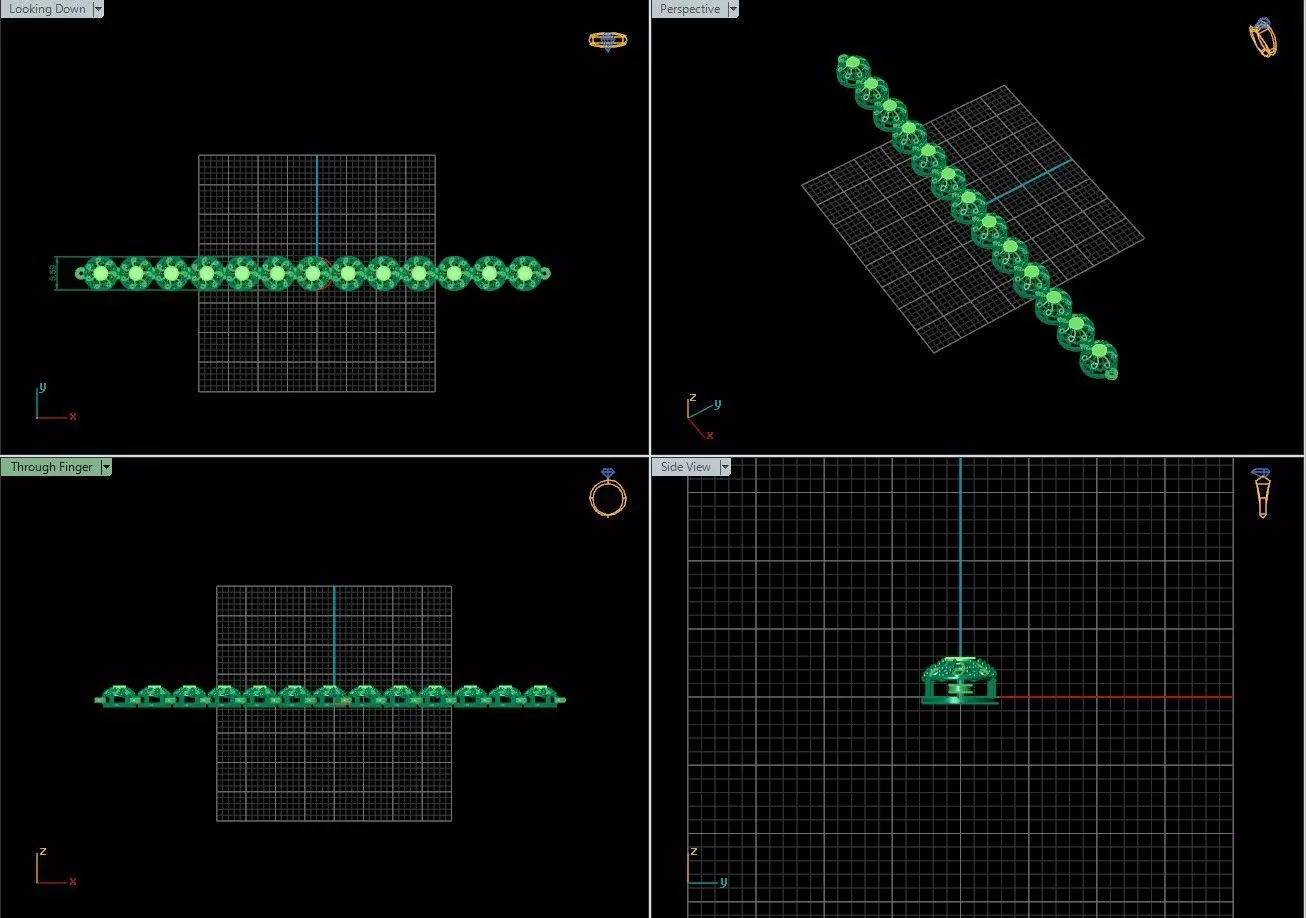Click the XY axis indicator in Looking Down viewport
The image size is (1306, 918).
[55, 401]
